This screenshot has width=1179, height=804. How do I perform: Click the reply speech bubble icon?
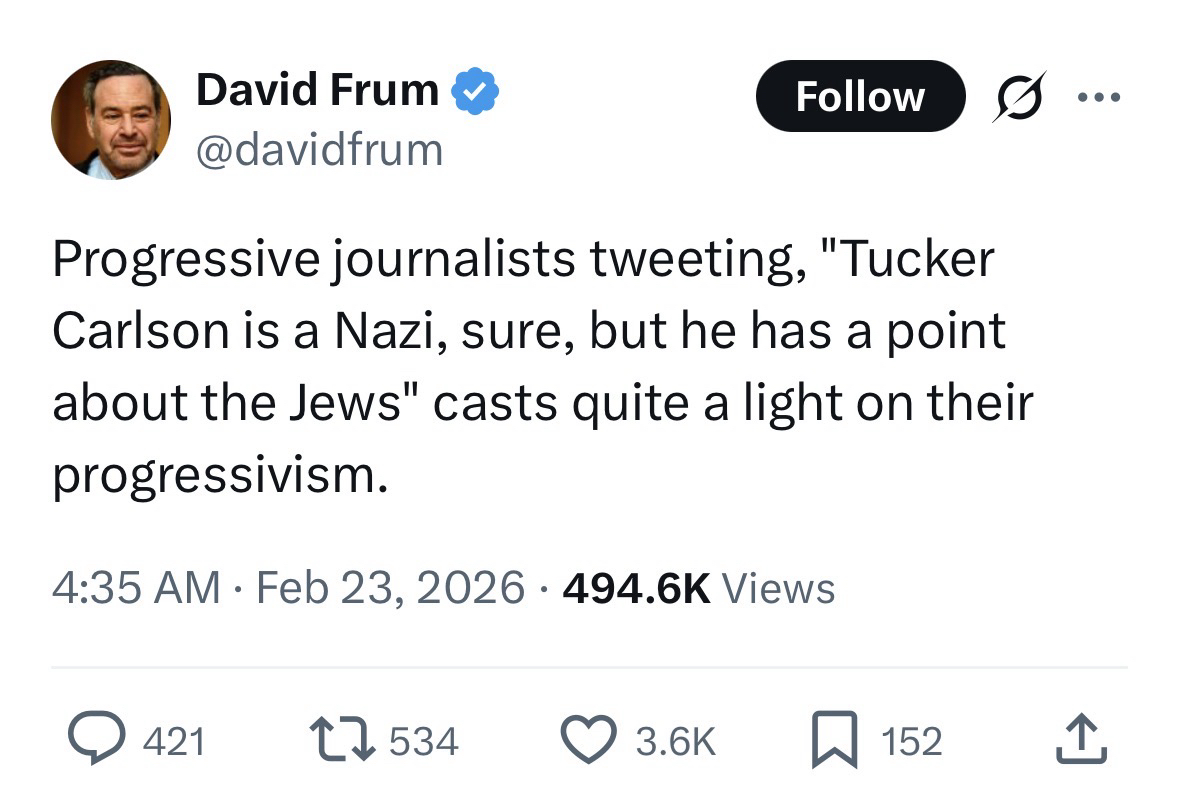click(95, 741)
